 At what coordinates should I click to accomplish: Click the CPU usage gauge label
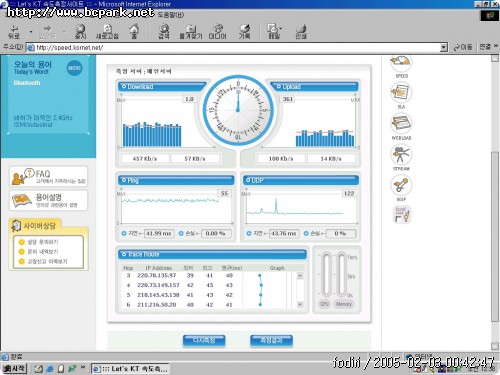pyautogui.click(x=324, y=304)
